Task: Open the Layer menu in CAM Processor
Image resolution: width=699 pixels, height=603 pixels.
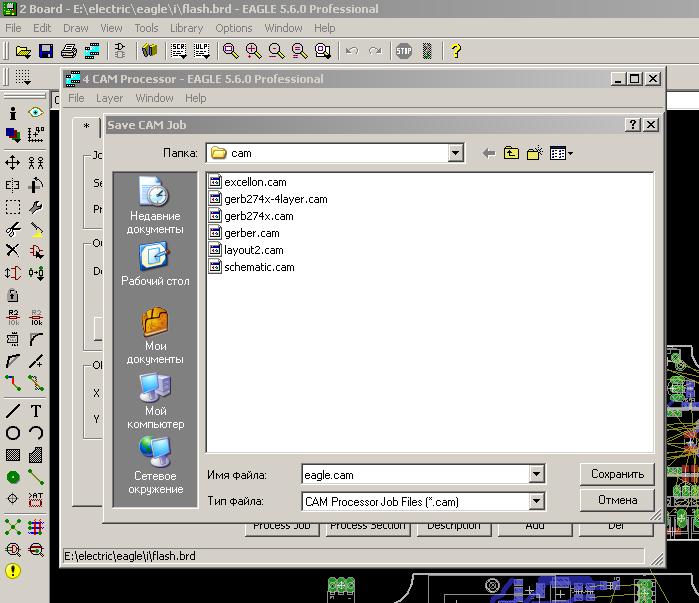Action: pos(109,98)
